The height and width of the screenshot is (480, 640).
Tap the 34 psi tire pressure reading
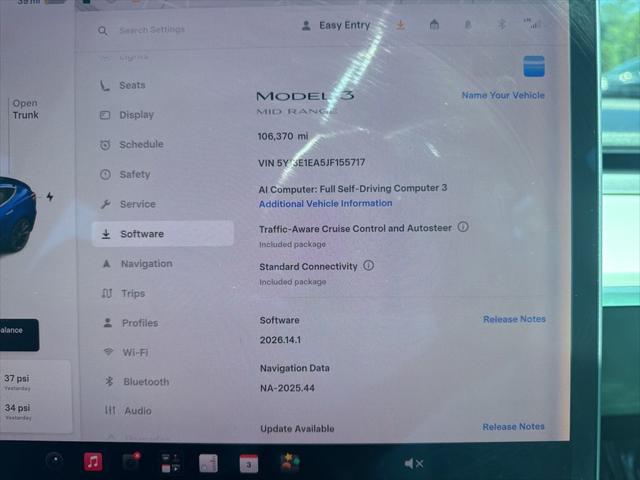click(17, 408)
